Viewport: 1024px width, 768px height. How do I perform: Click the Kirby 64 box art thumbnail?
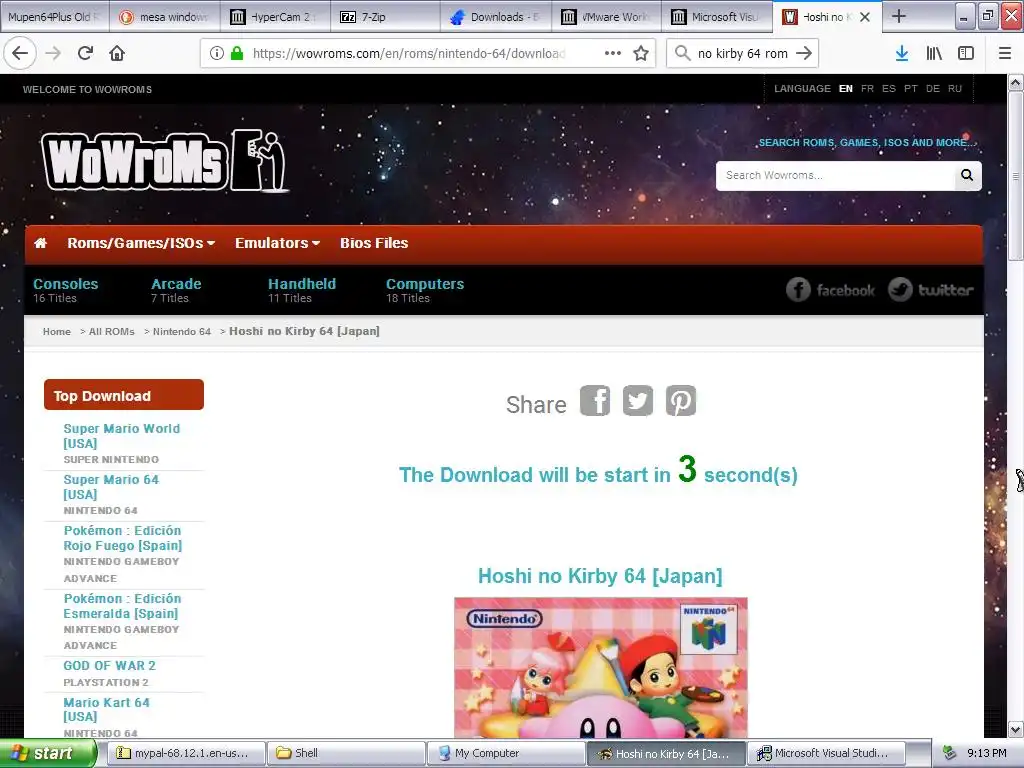click(x=601, y=667)
